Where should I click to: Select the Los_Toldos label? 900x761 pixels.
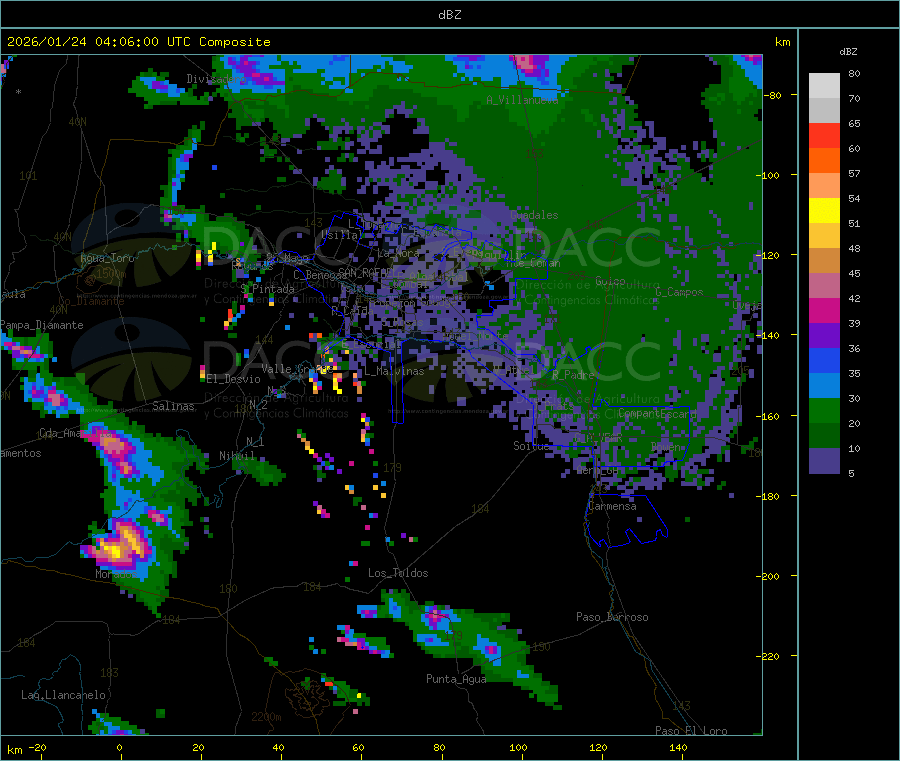[398, 573]
